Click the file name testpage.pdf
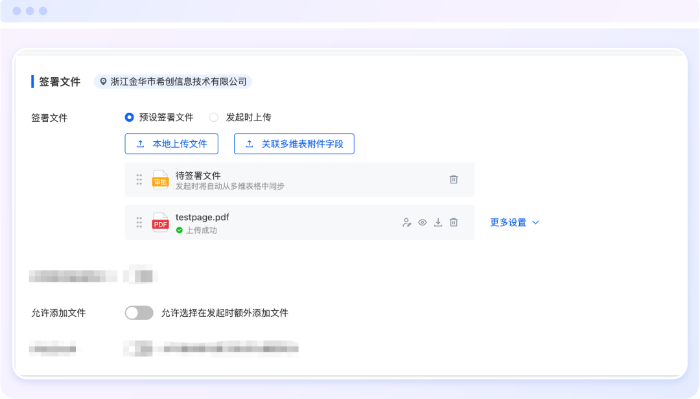 (202, 217)
